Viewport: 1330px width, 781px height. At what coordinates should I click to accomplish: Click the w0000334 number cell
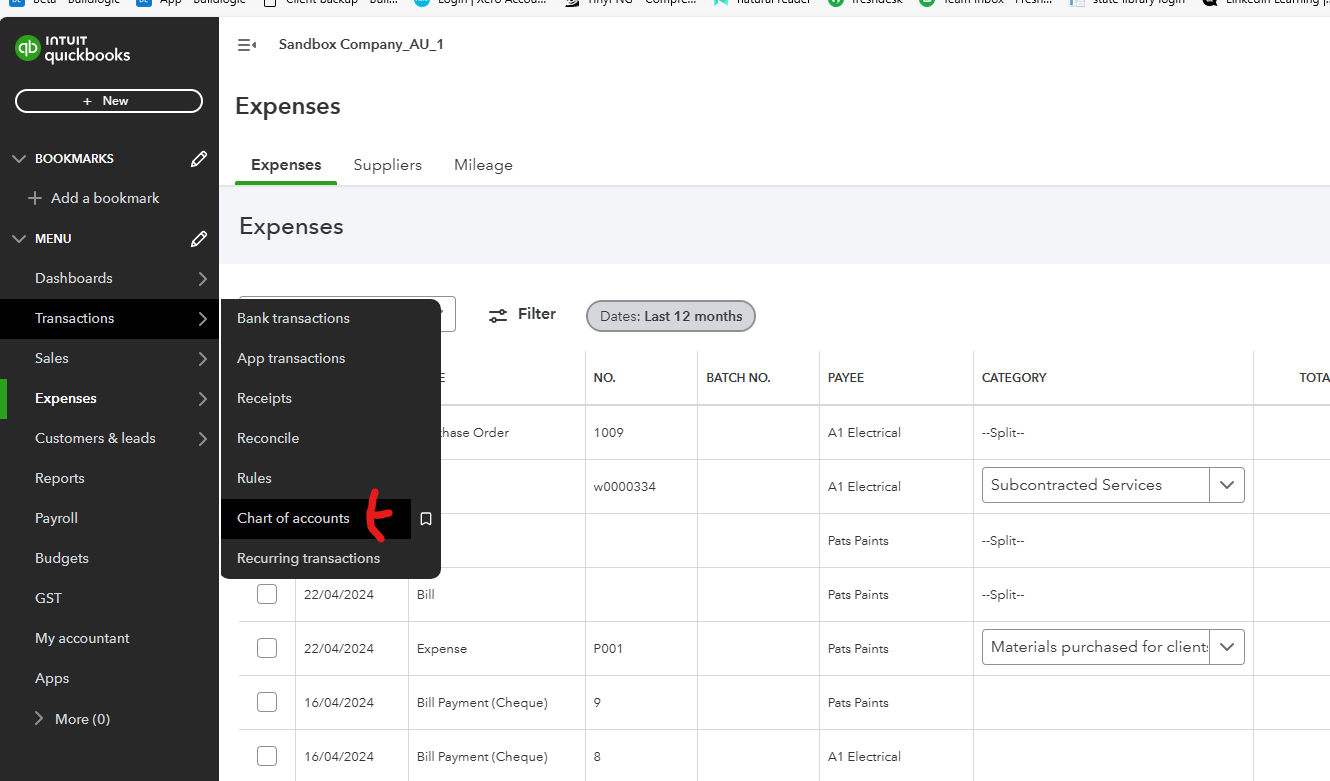[625, 487]
